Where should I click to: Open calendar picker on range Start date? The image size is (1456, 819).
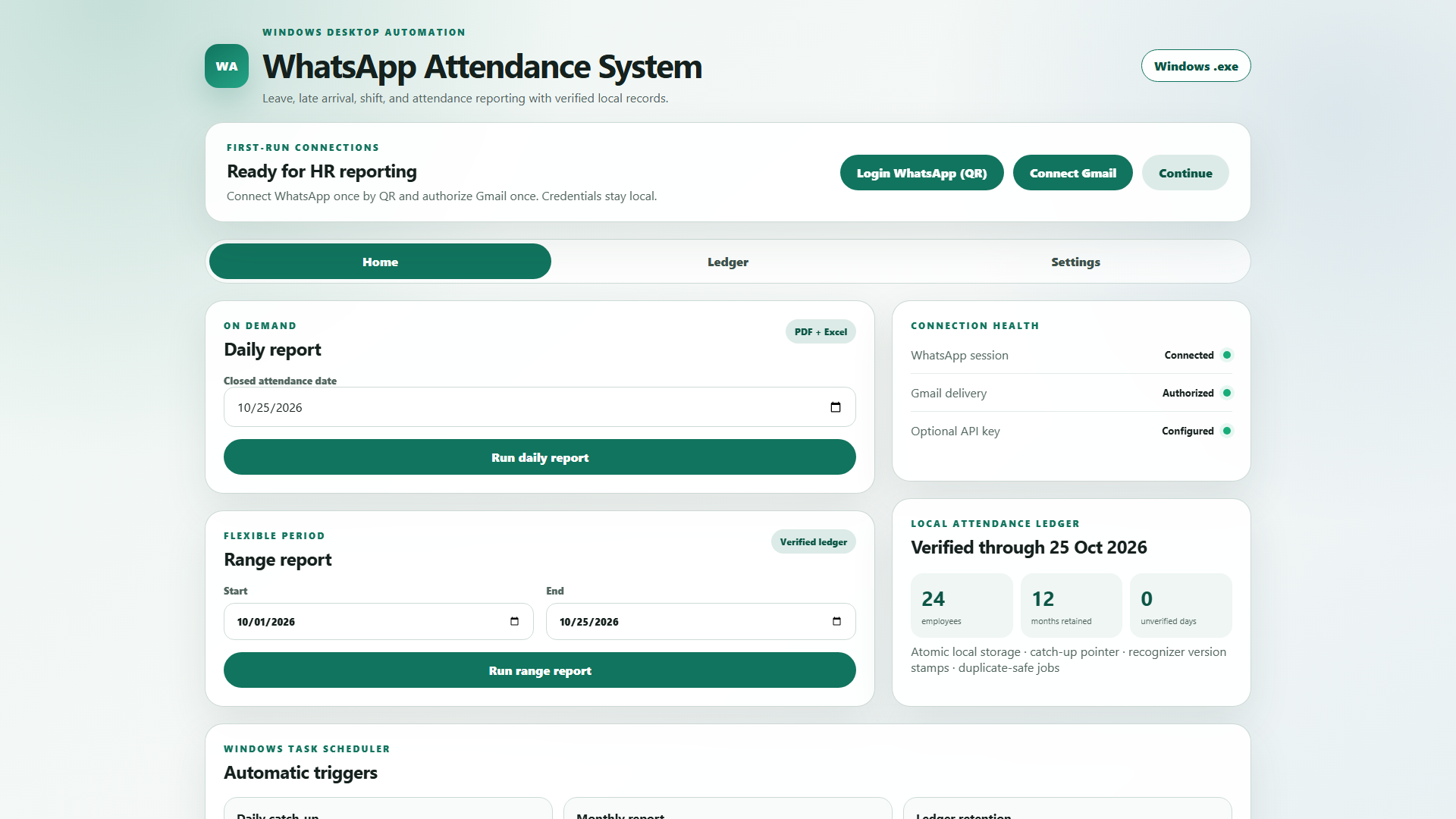click(x=514, y=621)
